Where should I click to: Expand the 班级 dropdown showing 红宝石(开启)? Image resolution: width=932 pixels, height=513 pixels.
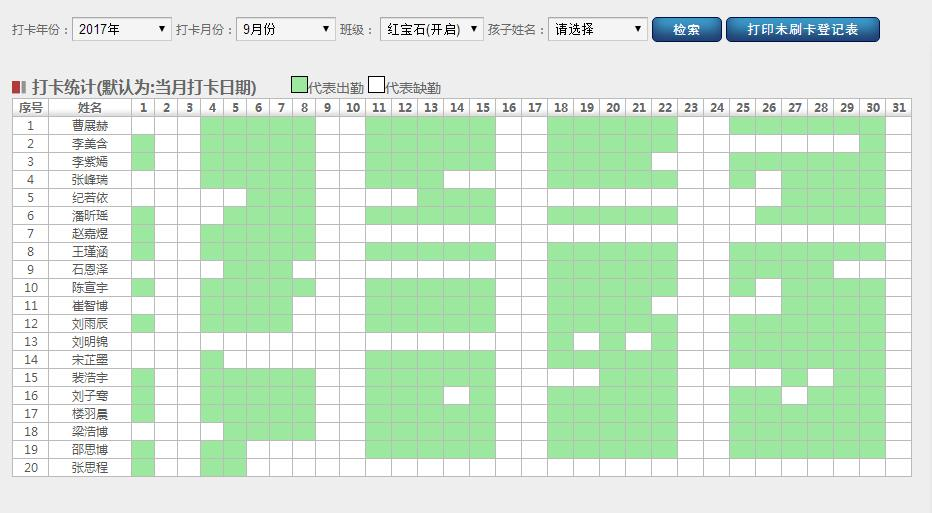(x=432, y=29)
